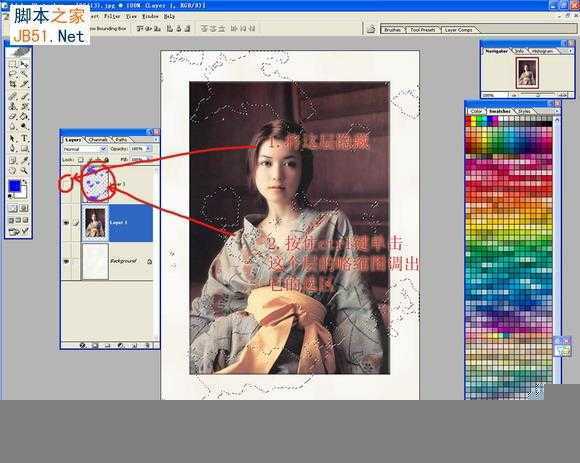
Task: Switch to the Channels tab
Action: tap(98, 140)
